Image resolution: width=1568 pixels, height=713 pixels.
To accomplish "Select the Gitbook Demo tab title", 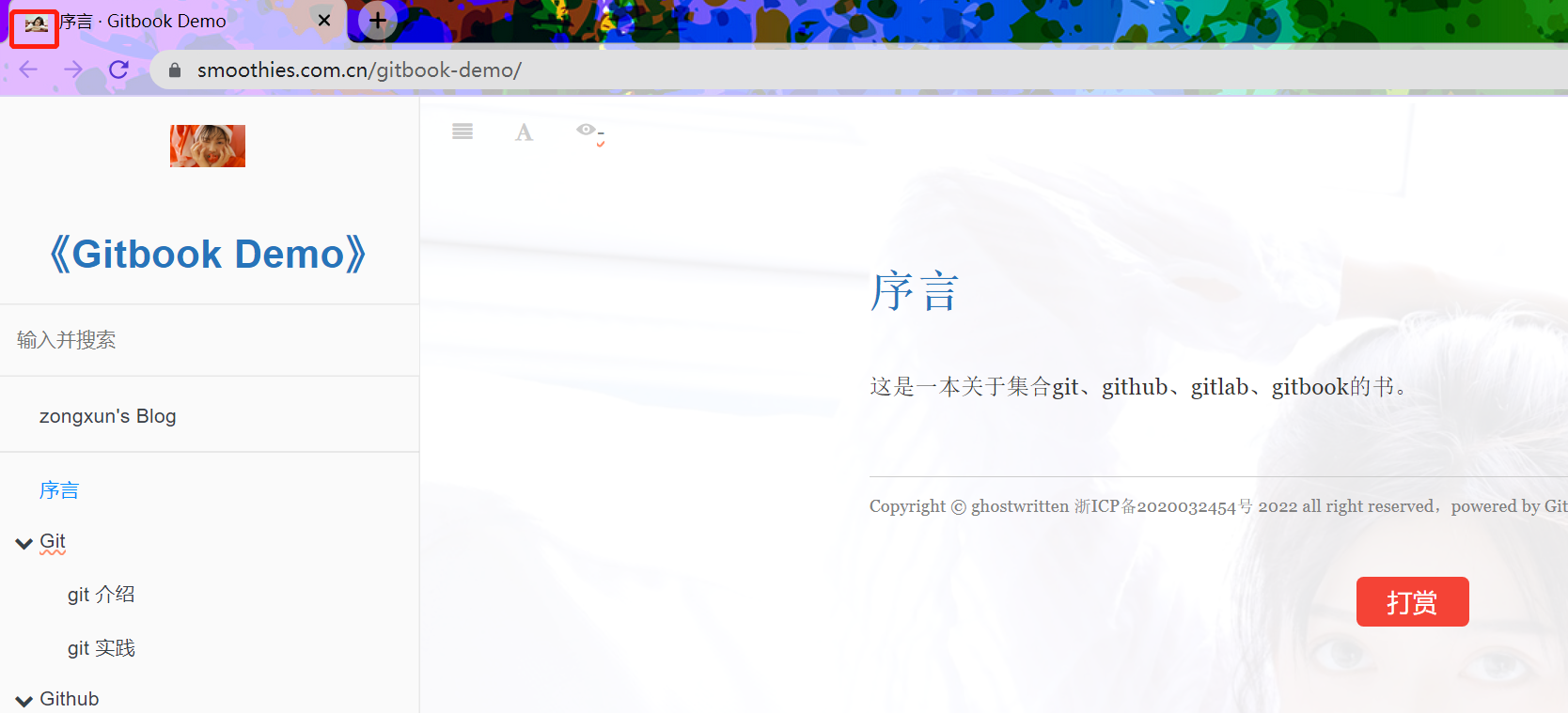I will click(x=143, y=21).
